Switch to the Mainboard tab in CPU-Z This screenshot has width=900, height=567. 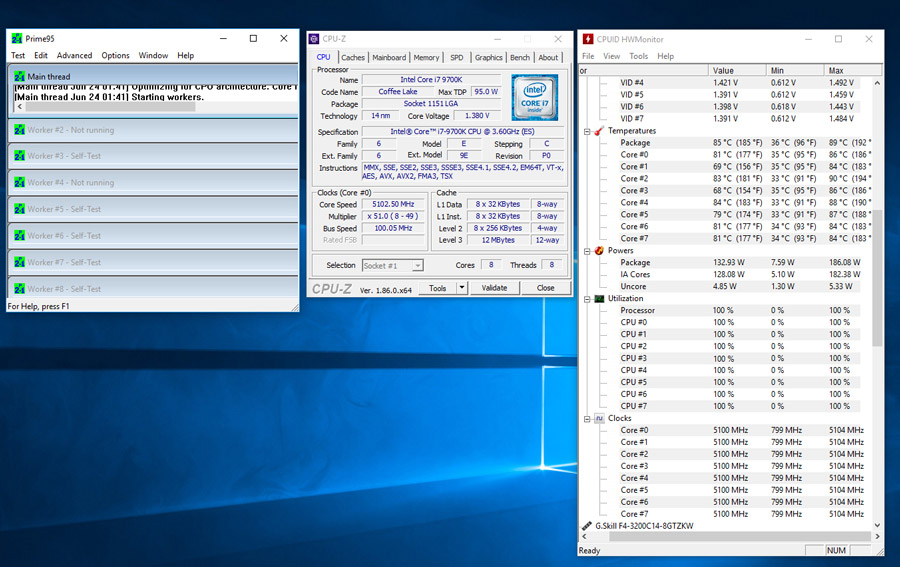pos(389,57)
